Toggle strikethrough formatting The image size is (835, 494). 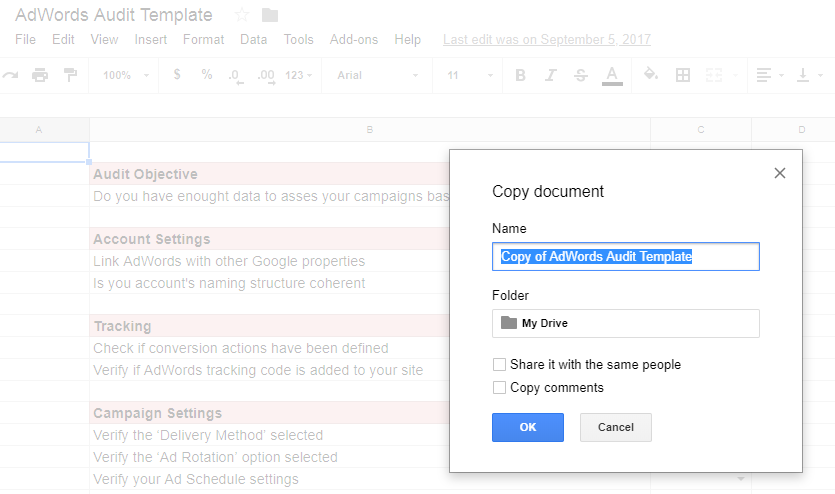581,75
